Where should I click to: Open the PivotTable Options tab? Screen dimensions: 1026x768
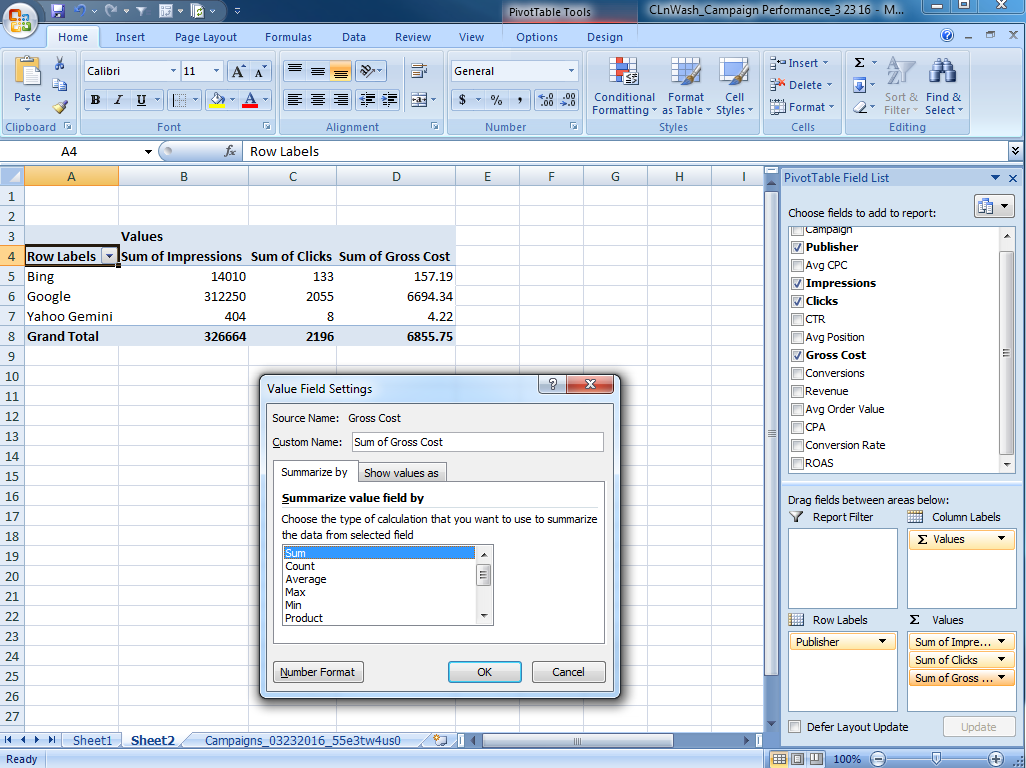537,37
